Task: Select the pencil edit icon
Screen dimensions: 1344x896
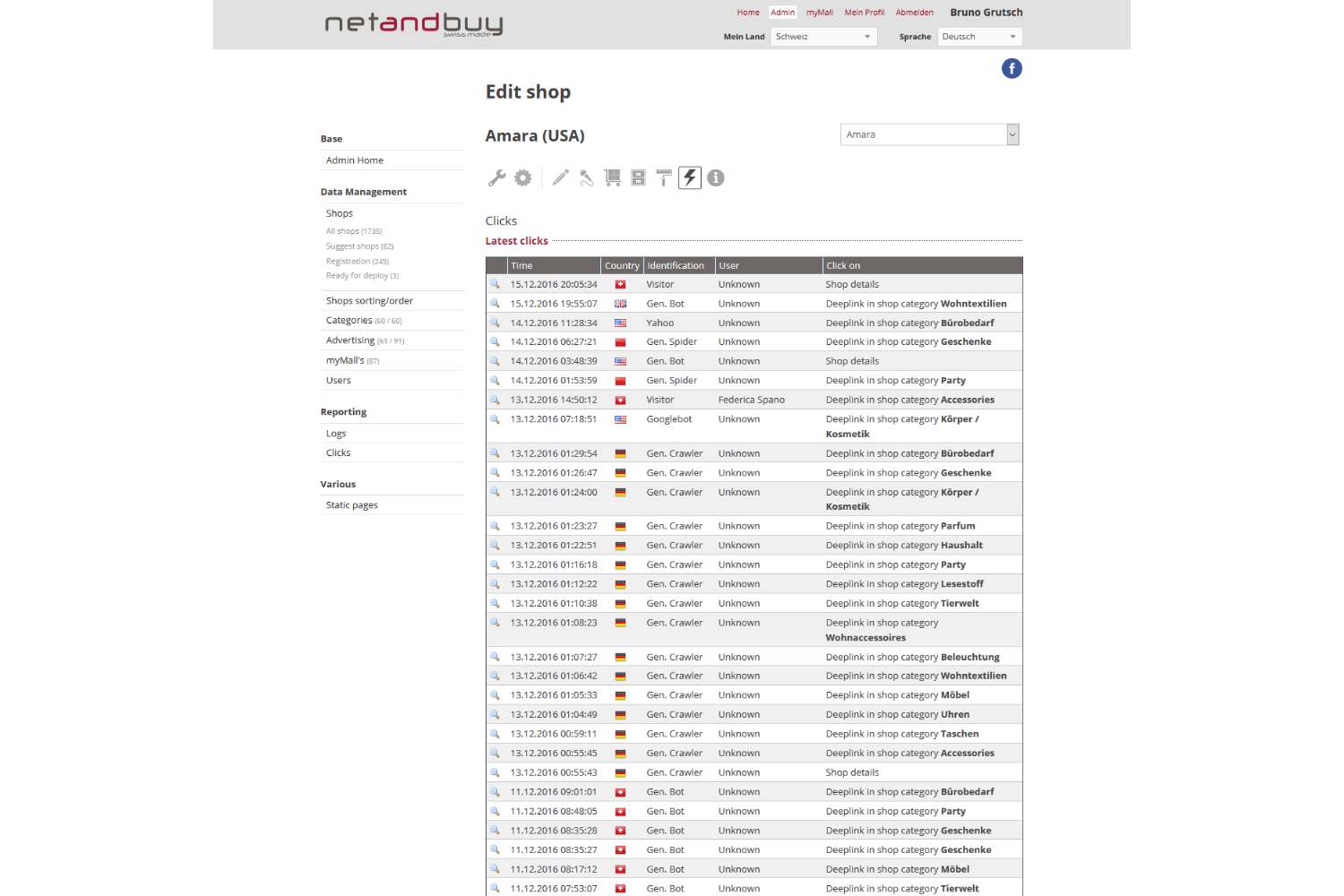Action: click(x=561, y=177)
